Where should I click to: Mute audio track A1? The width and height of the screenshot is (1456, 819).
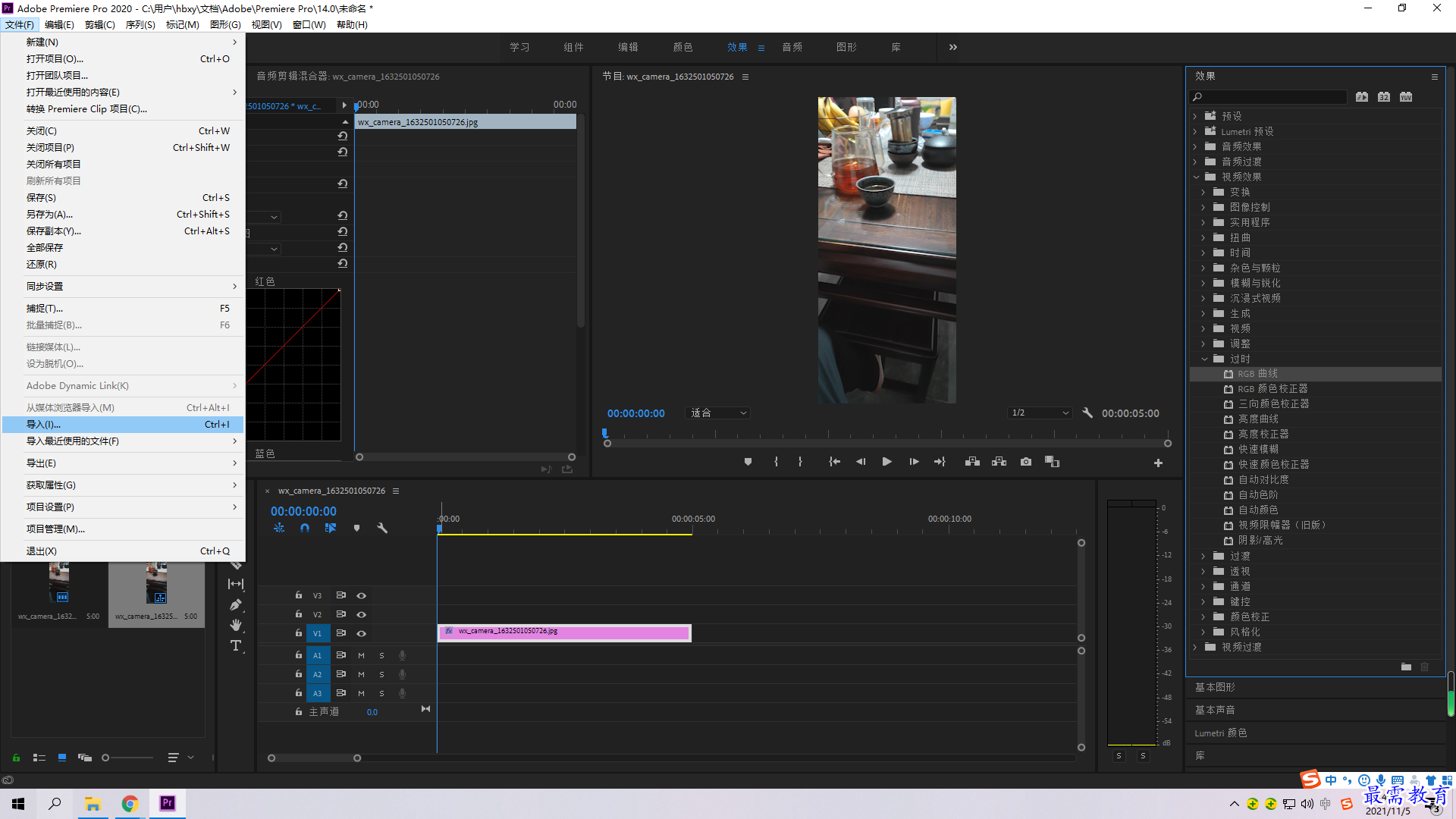(x=361, y=655)
